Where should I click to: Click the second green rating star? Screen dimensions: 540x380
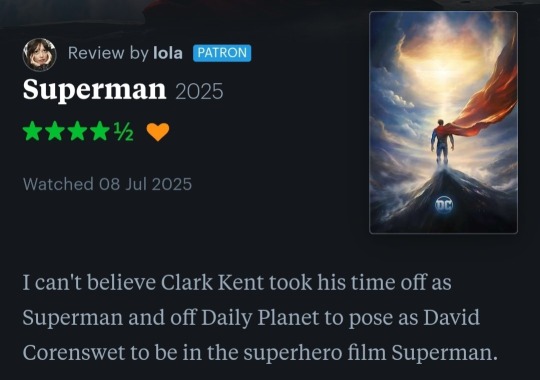(x=55, y=131)
